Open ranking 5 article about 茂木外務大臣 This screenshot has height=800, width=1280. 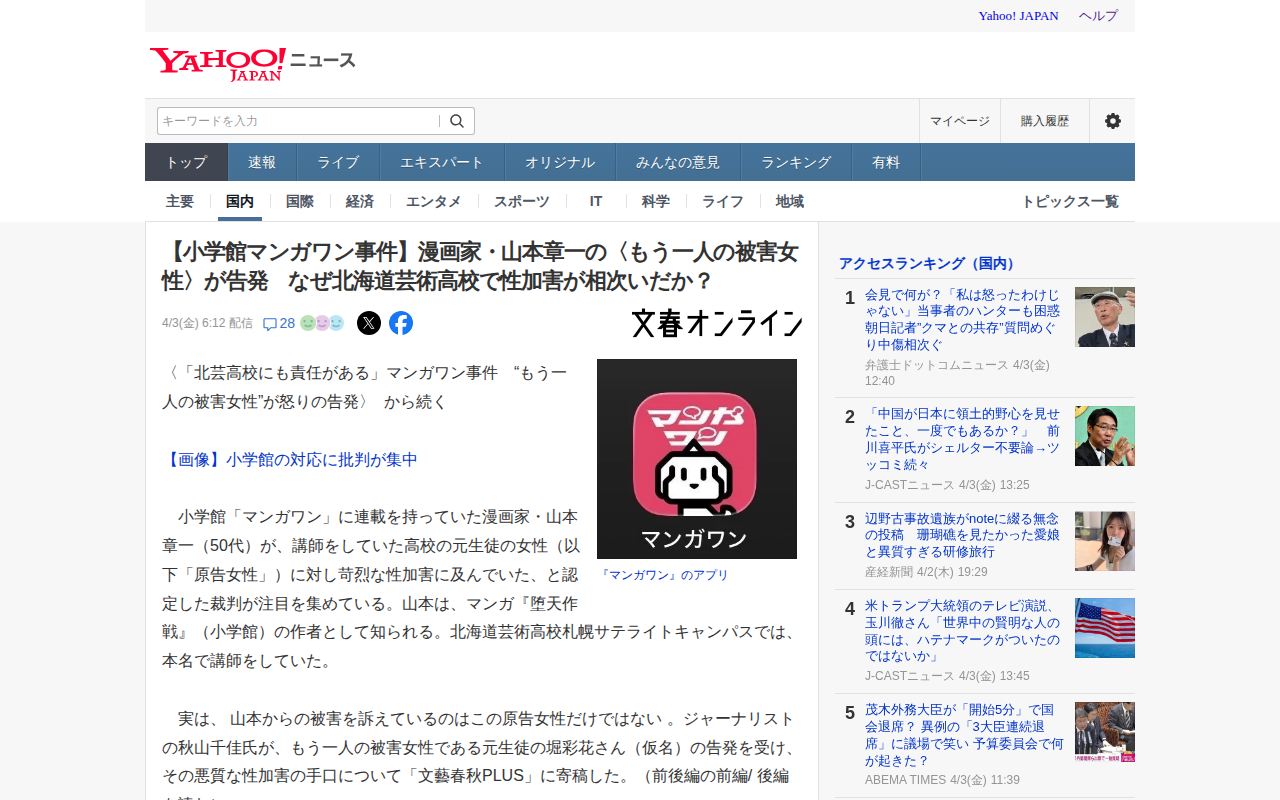(x=962, y=735)
